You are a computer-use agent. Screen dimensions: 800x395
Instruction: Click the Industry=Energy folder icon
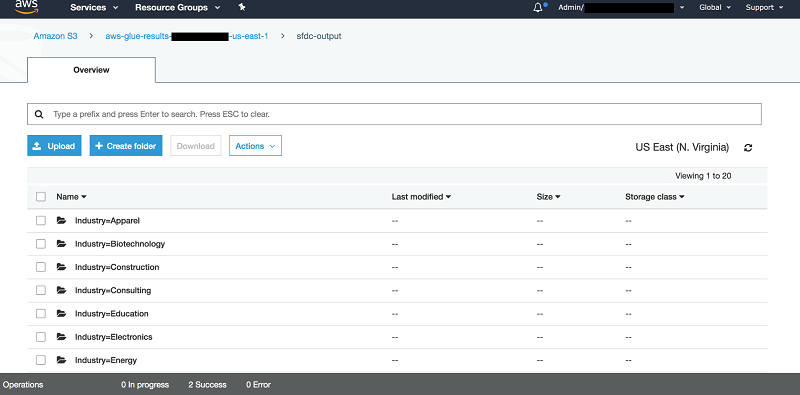pyautogui.click(x=62, y=360)
